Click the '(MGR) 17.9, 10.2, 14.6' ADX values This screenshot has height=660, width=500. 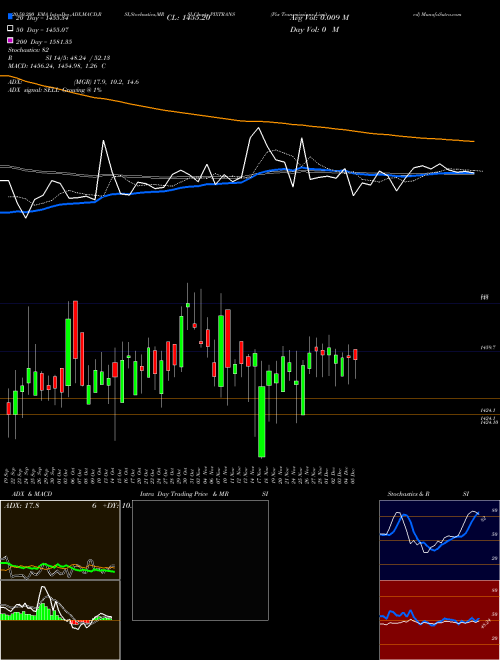tap(106, 82)
